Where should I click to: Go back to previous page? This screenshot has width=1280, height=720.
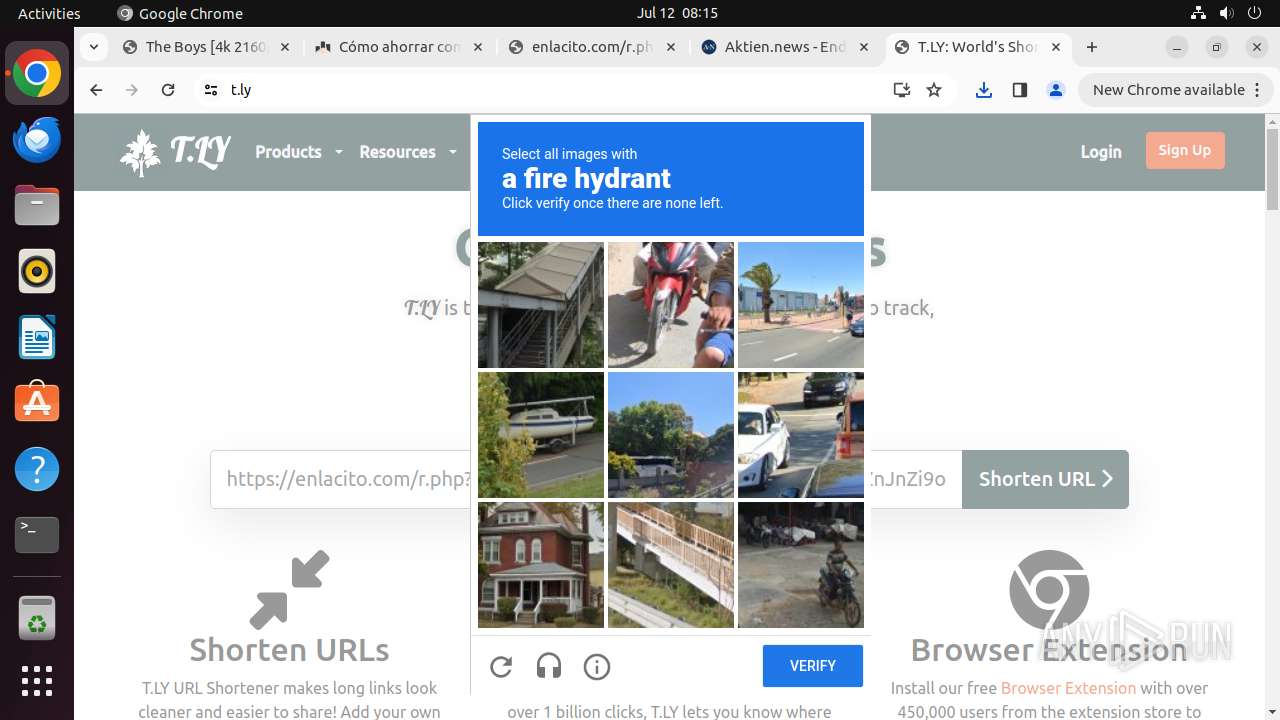point(96,90)
